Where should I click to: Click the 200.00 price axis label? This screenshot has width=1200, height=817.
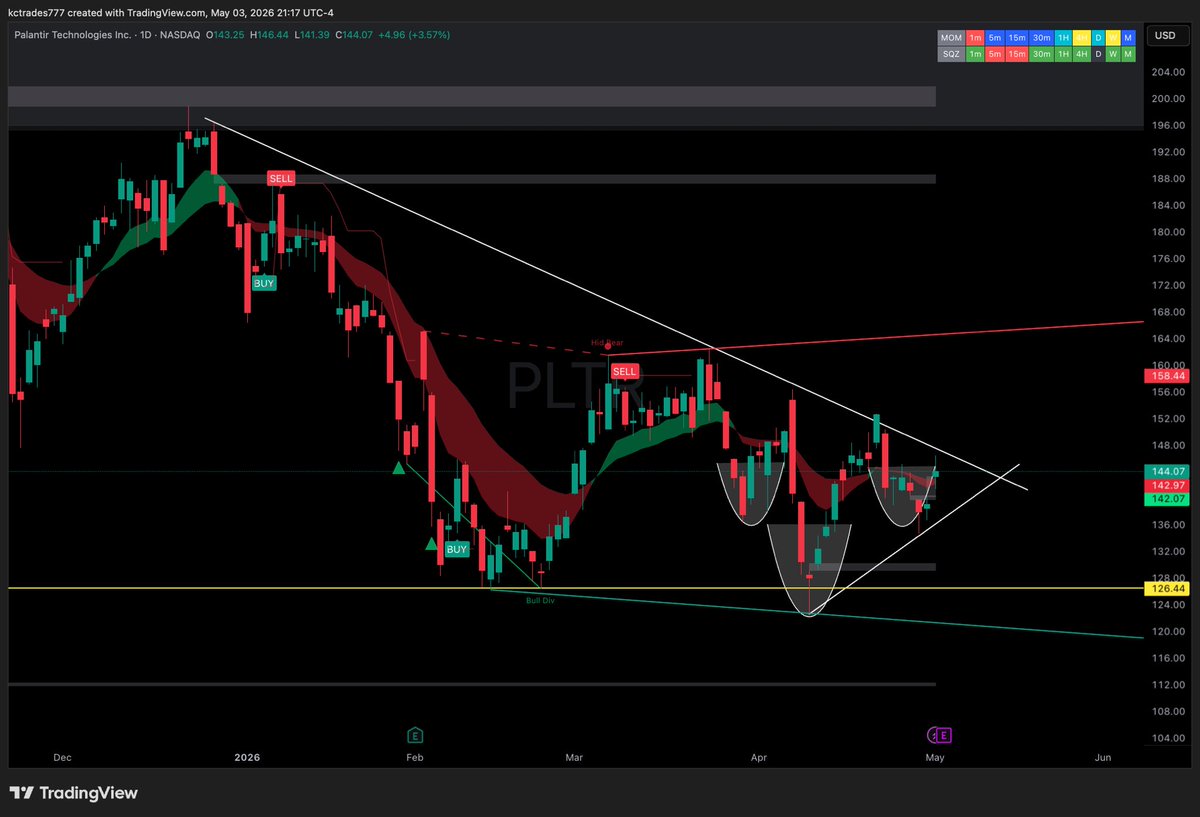(x=1168, y=99)
